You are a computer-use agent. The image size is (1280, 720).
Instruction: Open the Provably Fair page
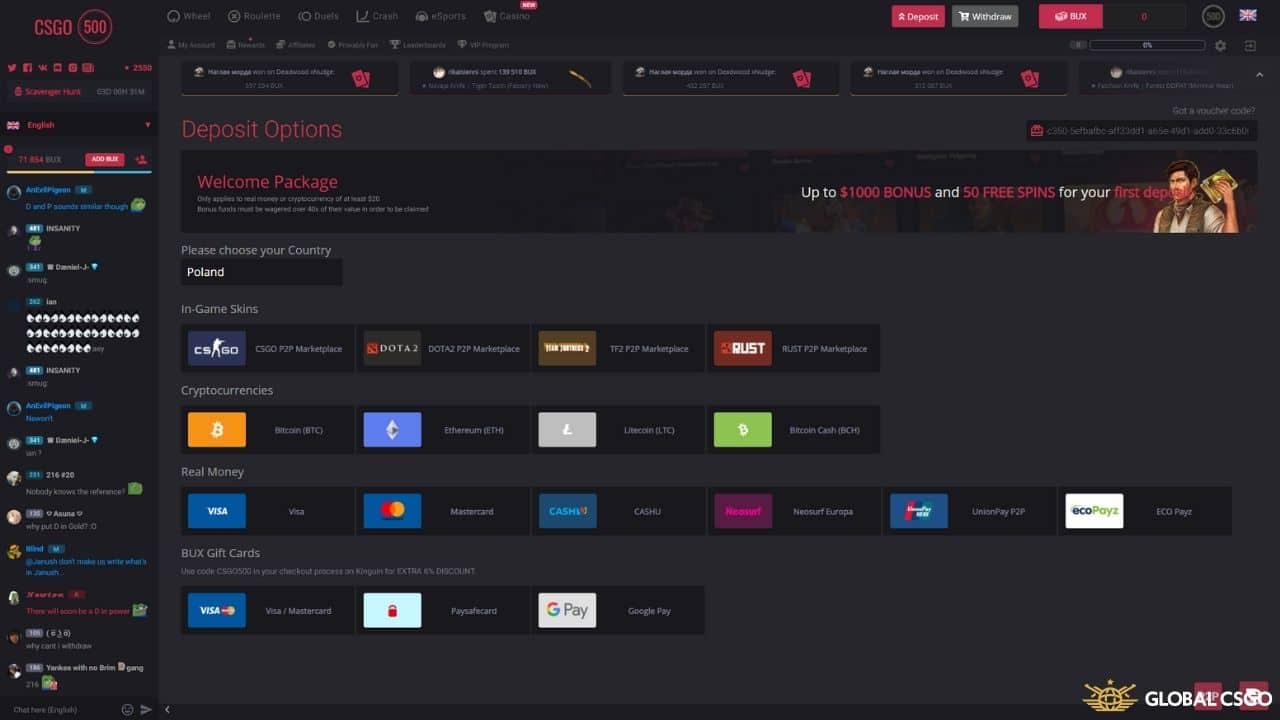(x=353, y=45)
